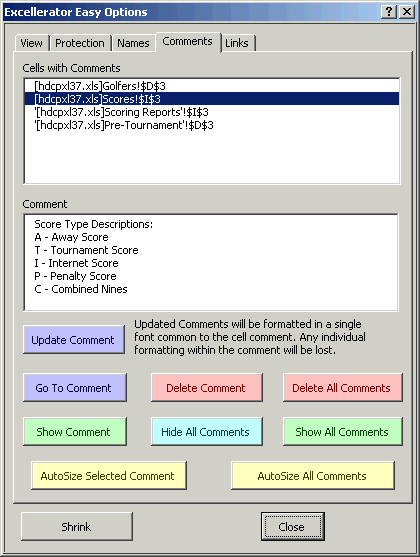Click the Delete Comment button
The image size is (420, 557).
pos(206,388)
